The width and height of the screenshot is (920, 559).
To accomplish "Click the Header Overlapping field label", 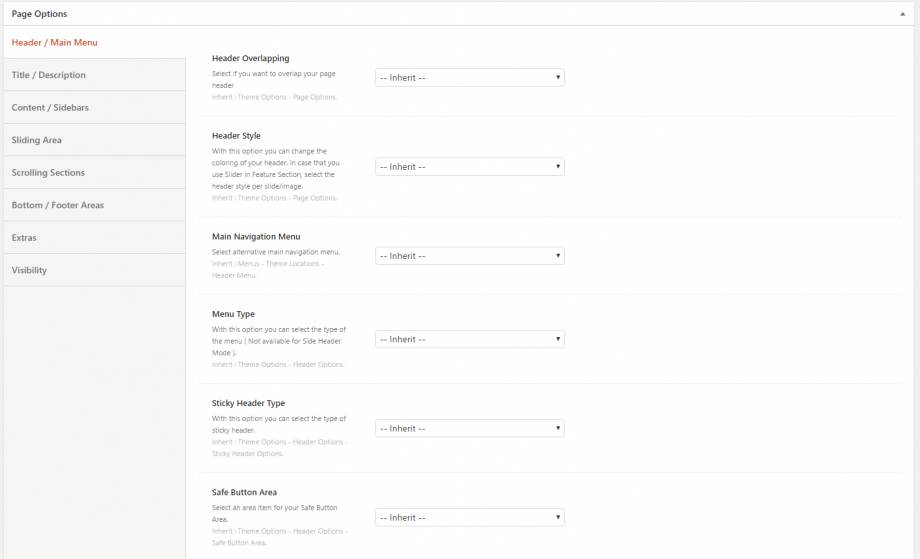I will 250,59.
